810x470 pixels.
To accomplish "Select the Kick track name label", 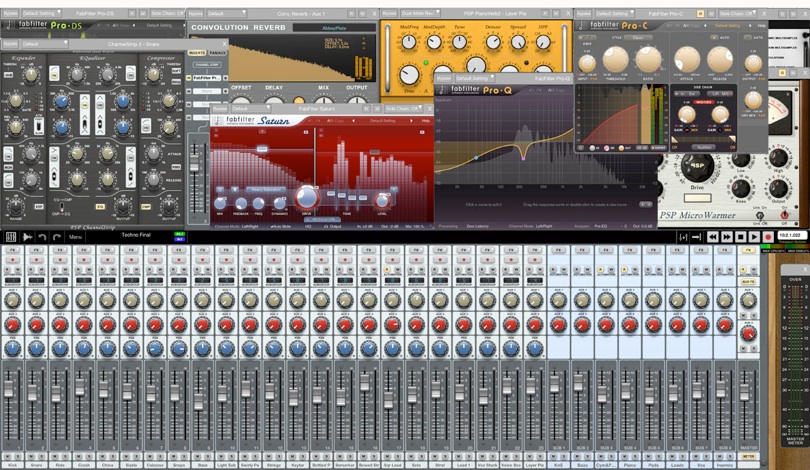I will coord(12,465).
